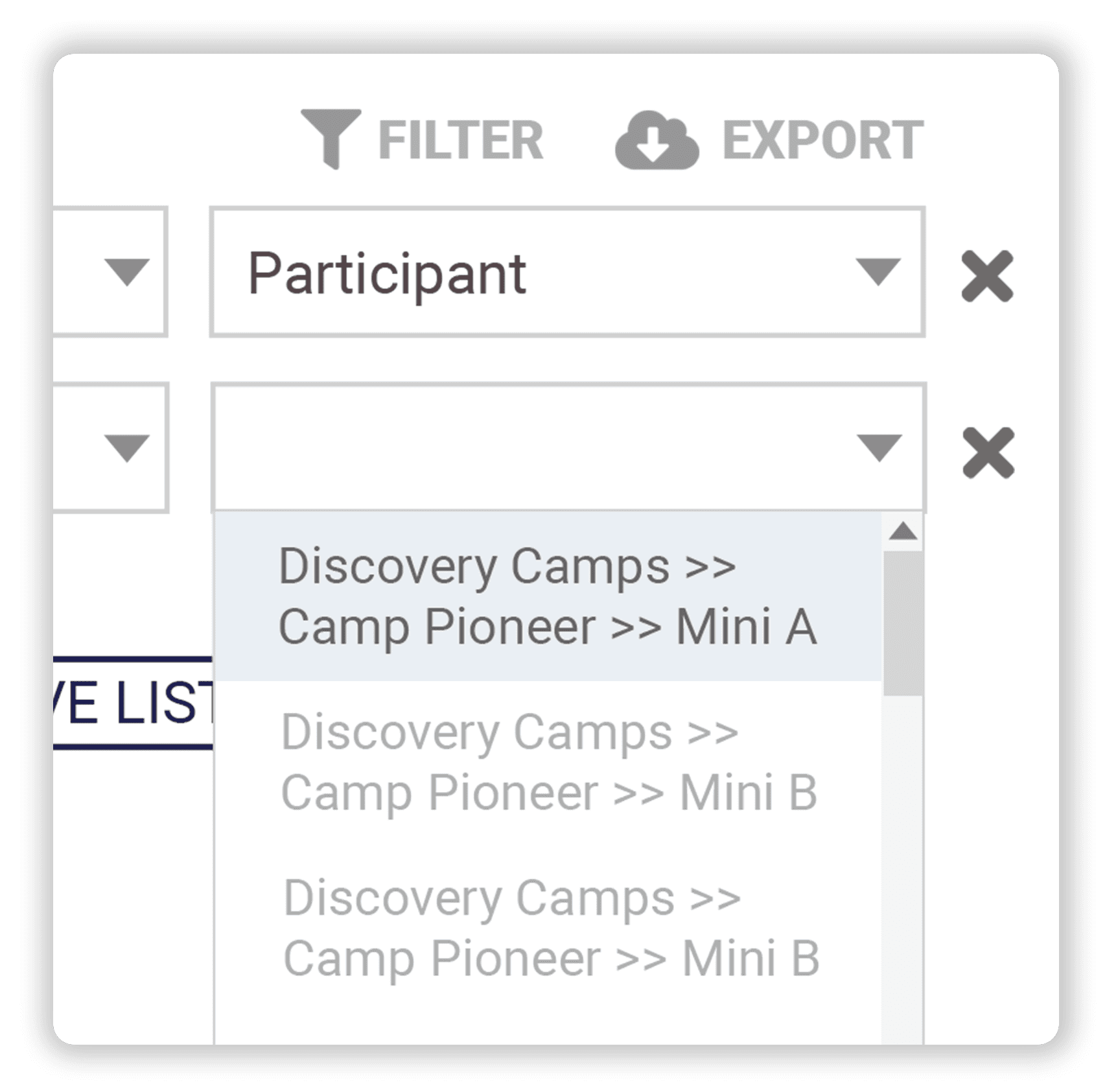Image resolution: width=1118 pixels, height=1092 pixels.
Task: Remove the Participant filter row with X
Action: 987,275
